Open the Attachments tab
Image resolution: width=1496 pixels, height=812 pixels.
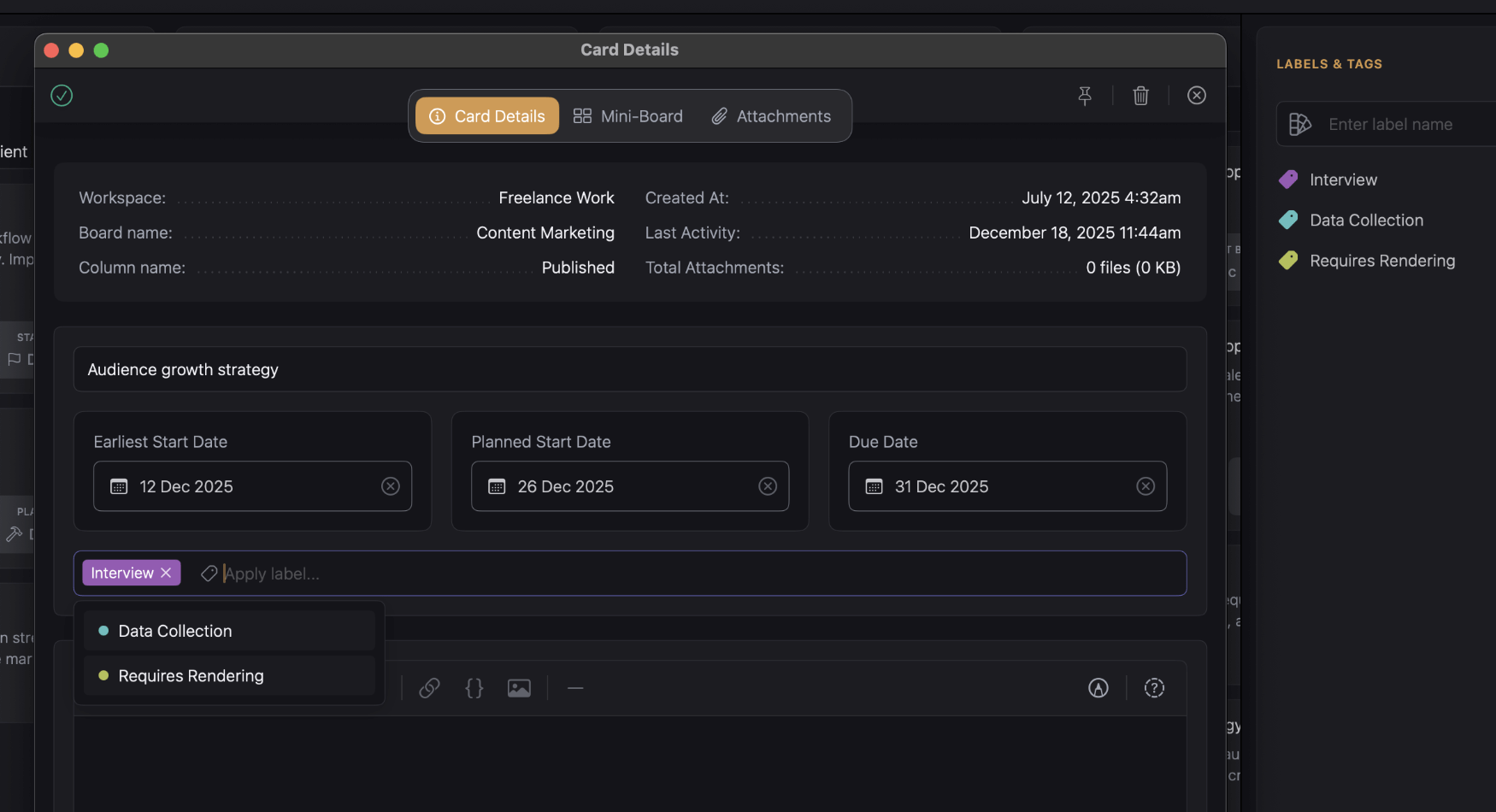[771, 116]
